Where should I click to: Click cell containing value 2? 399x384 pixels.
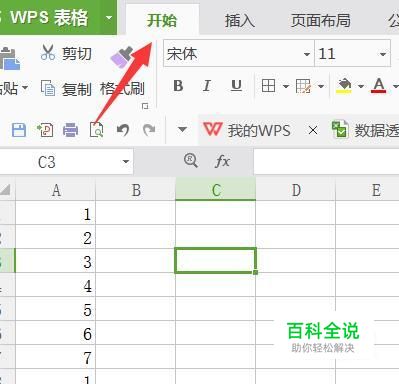point(56,237)
